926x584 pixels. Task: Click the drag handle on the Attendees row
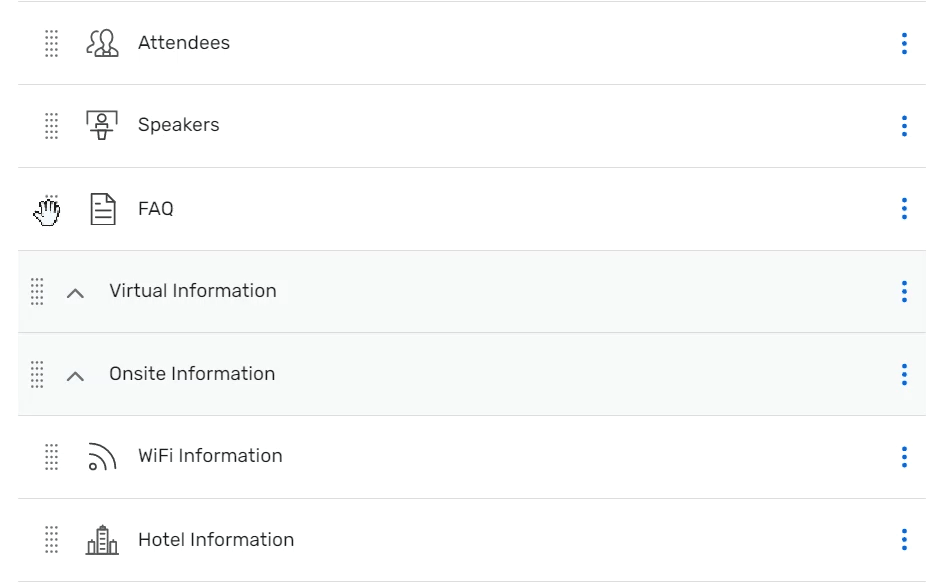click(x=51, y=43)
